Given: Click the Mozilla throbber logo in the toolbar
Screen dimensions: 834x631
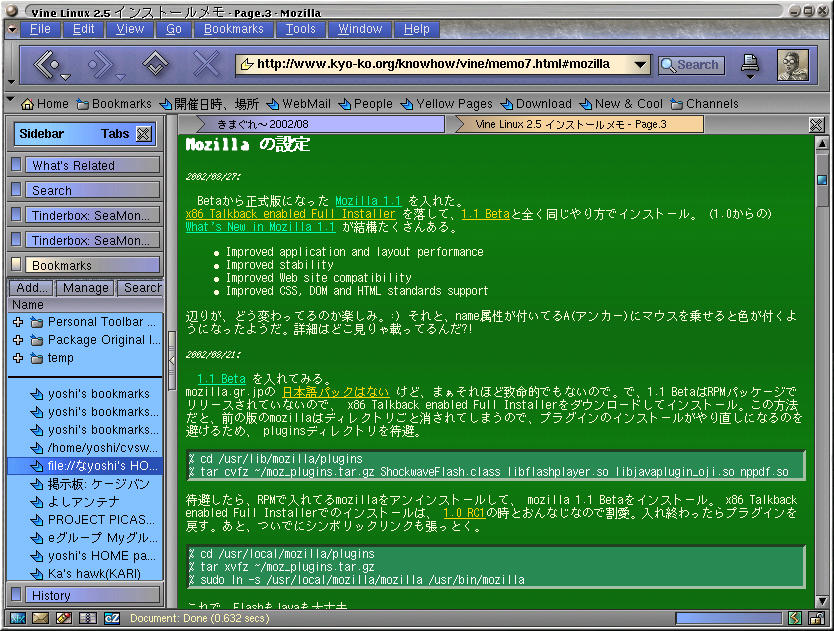Looking at the screenshot, I should tap(793, 65).
